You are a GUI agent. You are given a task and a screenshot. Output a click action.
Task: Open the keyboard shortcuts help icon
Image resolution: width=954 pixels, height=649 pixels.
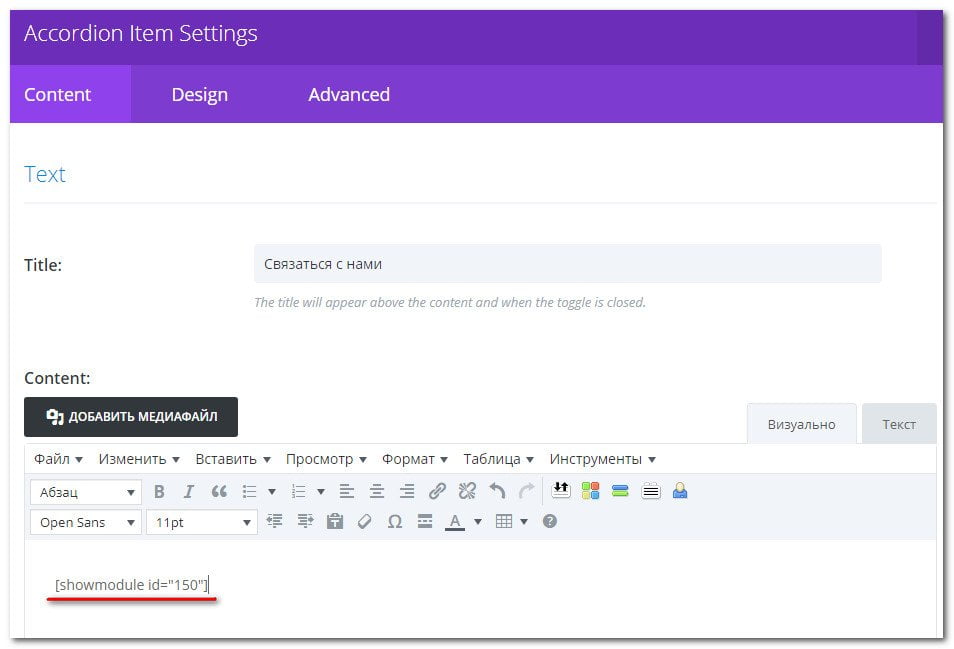tap(549, 522)
